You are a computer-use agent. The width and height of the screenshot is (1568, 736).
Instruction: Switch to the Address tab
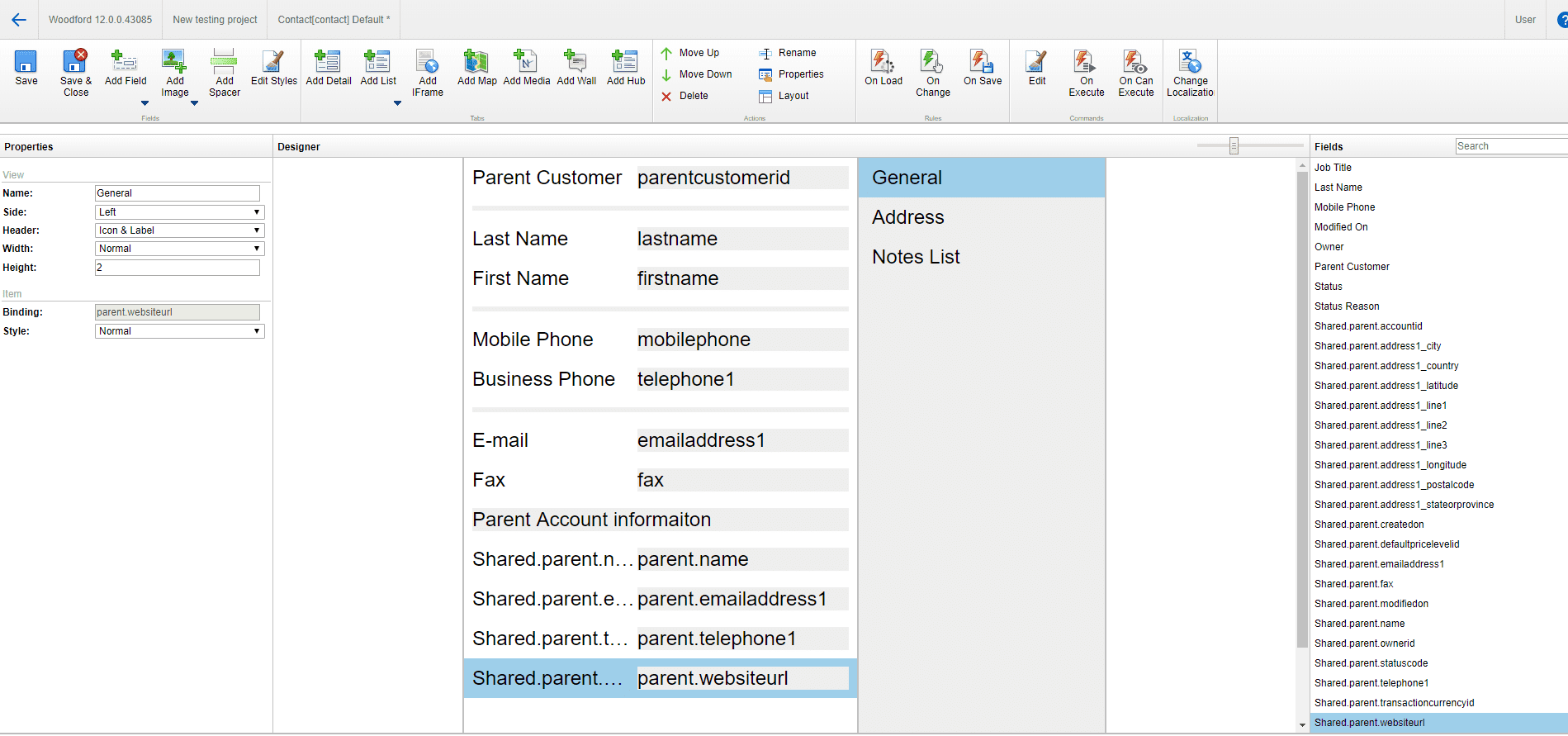(x=908, y=217)
